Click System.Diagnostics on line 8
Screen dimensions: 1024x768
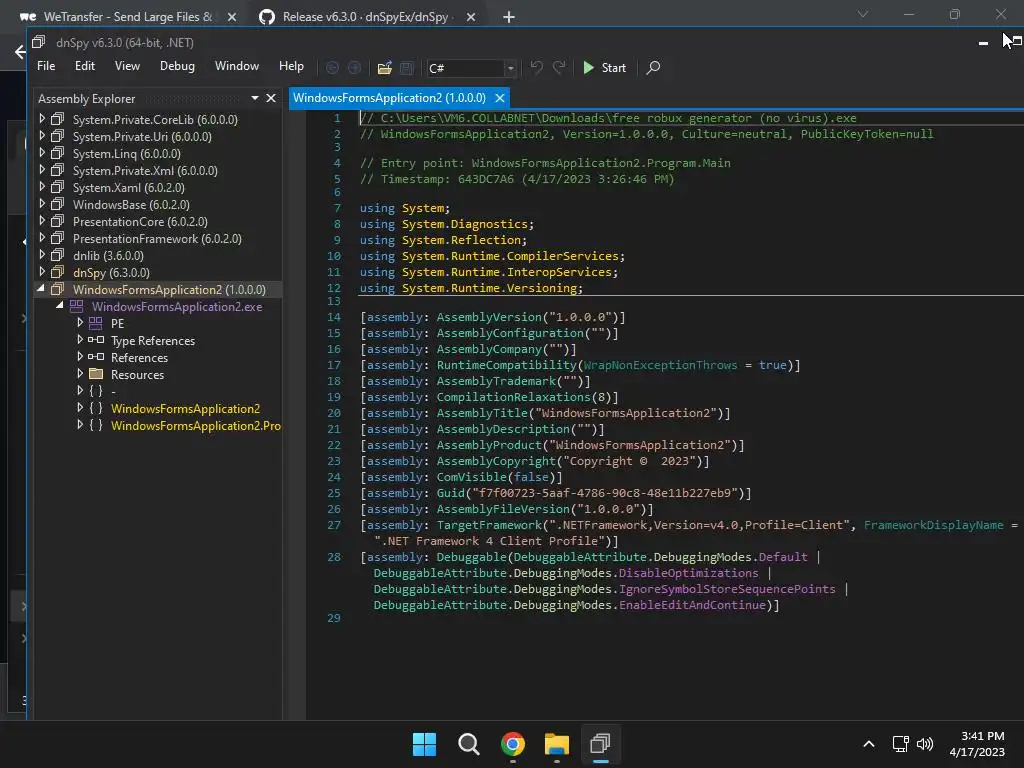click(464, 224)
